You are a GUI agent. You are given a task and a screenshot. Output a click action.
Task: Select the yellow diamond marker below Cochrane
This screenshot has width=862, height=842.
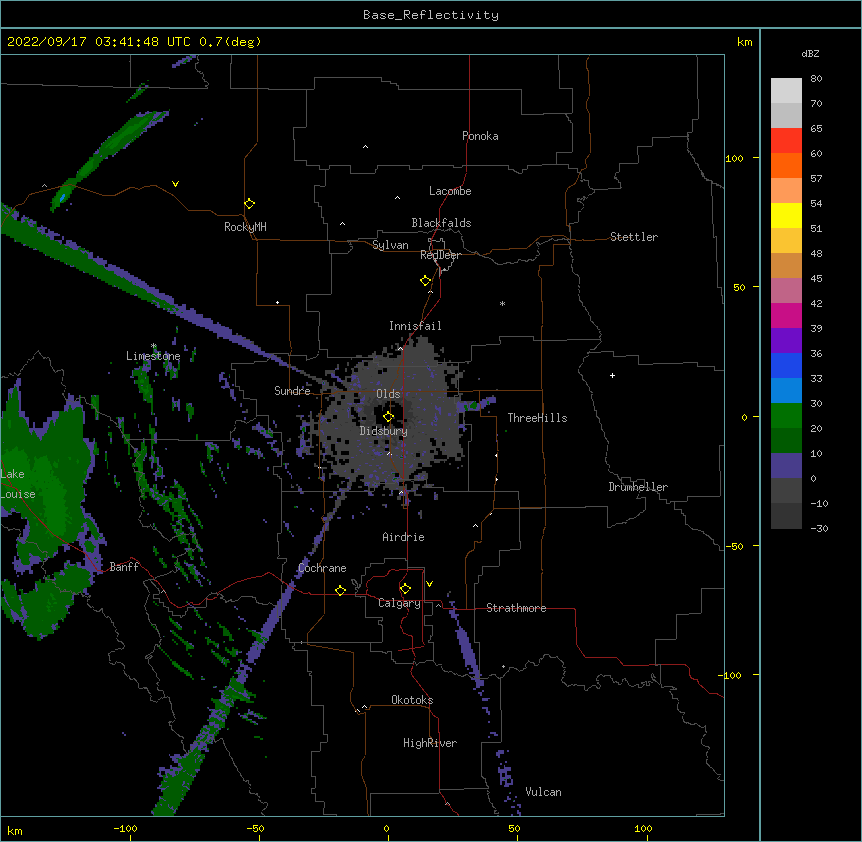[340, 590]
